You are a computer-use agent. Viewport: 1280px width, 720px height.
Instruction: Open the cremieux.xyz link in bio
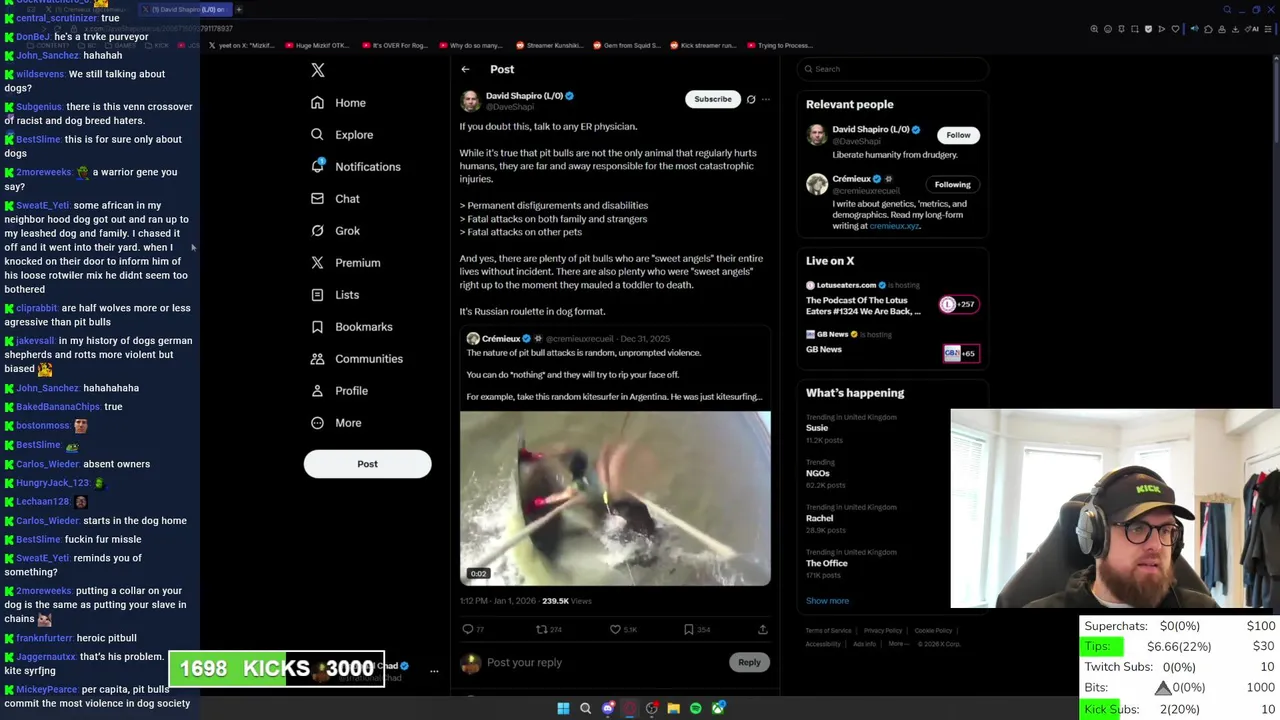pos(894,226)
